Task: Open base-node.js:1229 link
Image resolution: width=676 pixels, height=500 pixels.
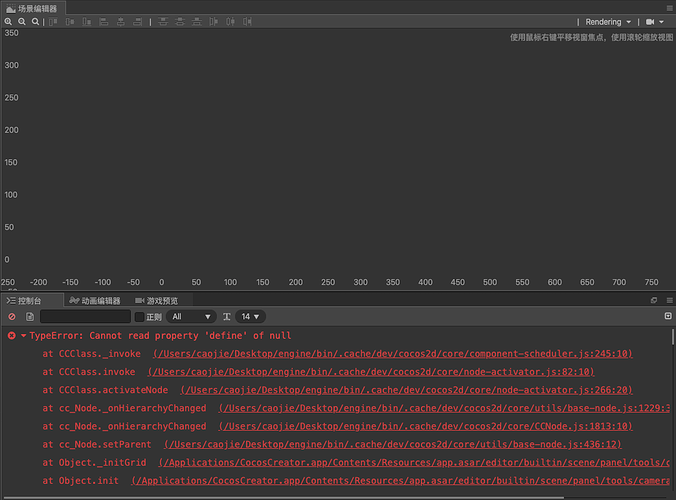Action: click(x=444, y=408)
